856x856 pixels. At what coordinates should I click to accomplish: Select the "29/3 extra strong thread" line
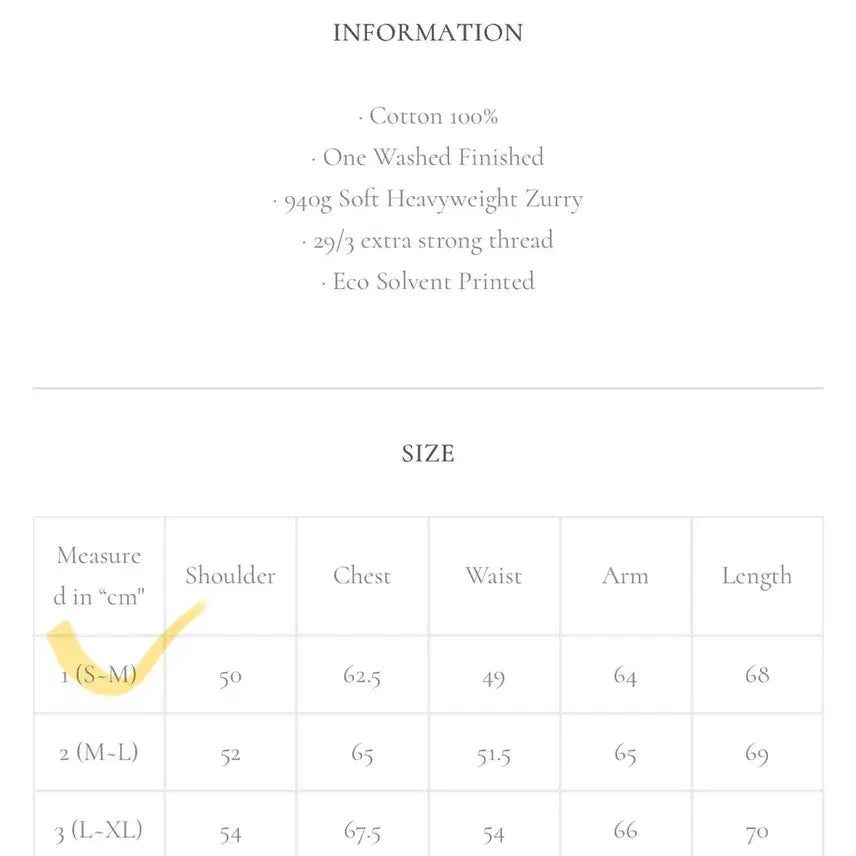tap(428, 240)
